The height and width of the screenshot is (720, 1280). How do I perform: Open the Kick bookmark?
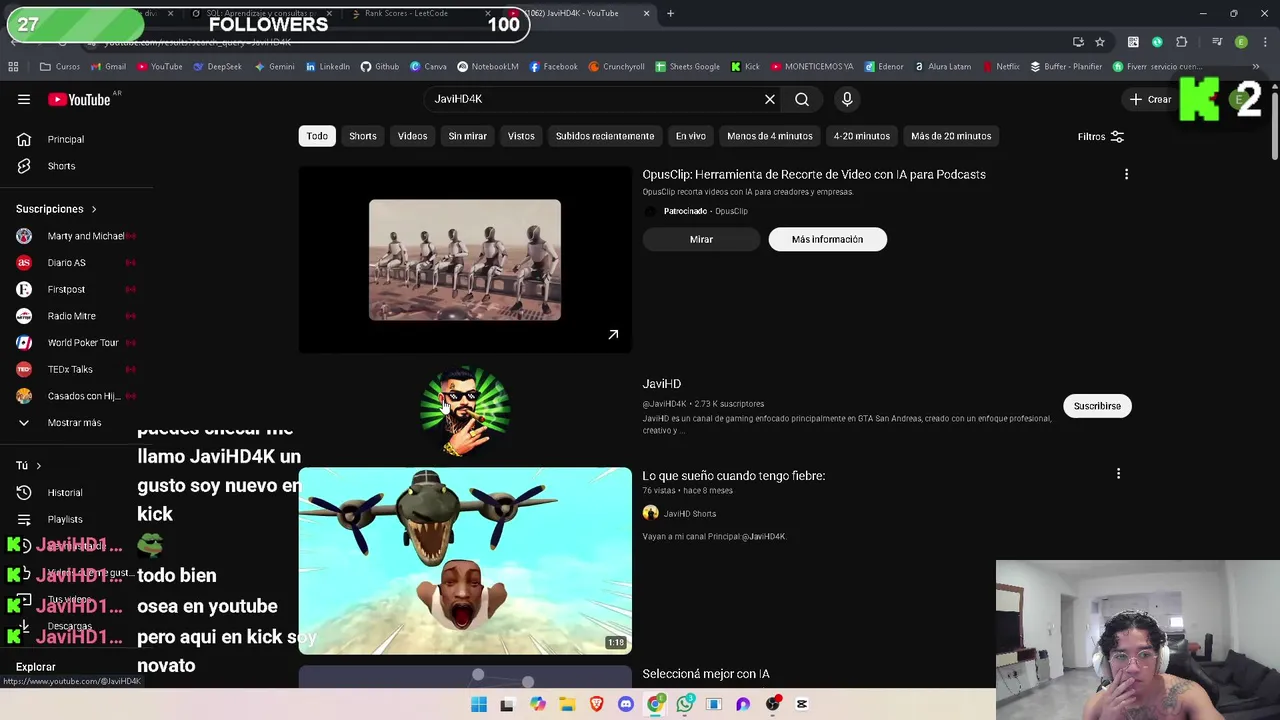[x=745, y=67]
